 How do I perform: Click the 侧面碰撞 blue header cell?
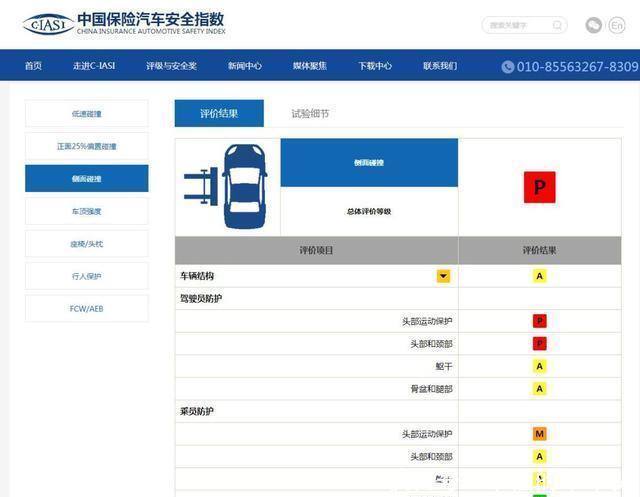(x=369, y=162)
